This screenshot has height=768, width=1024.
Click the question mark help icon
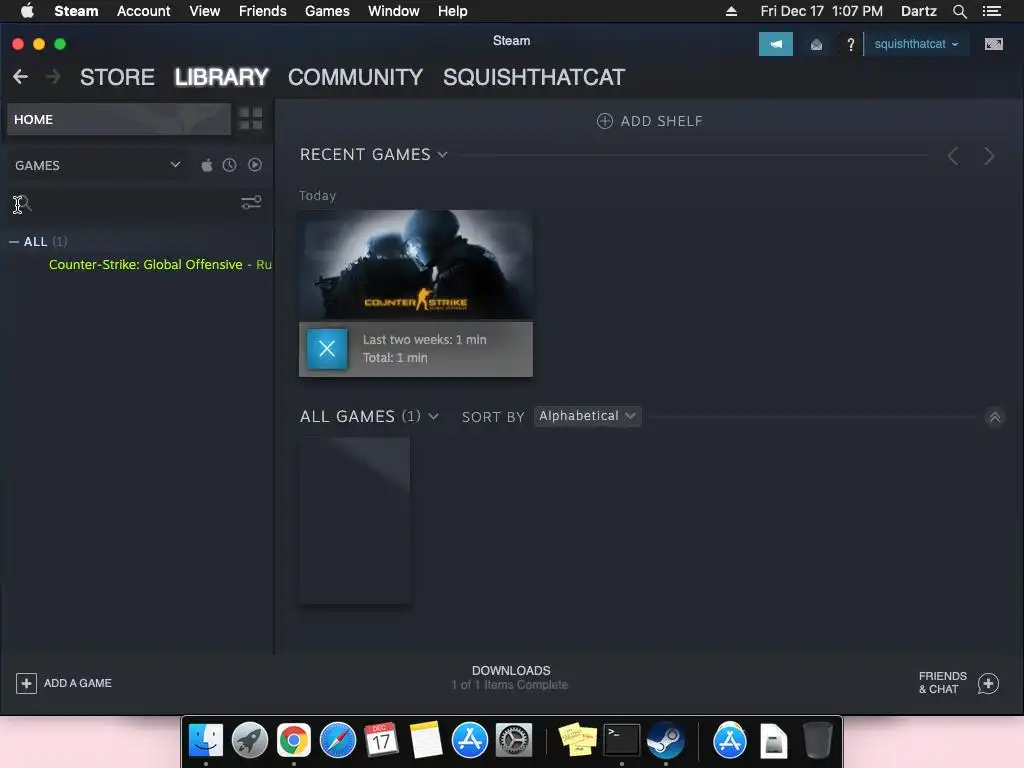(x=850, y=44)
